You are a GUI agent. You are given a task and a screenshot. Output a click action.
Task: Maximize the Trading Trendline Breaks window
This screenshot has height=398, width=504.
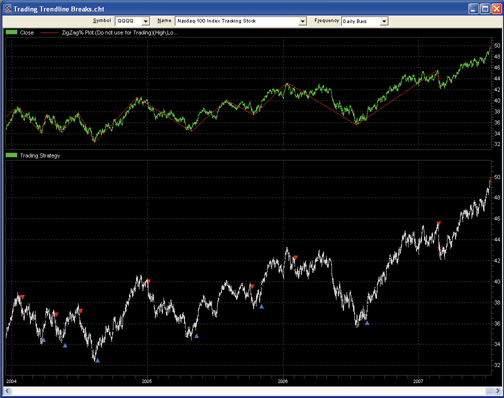tap(485, 9)
